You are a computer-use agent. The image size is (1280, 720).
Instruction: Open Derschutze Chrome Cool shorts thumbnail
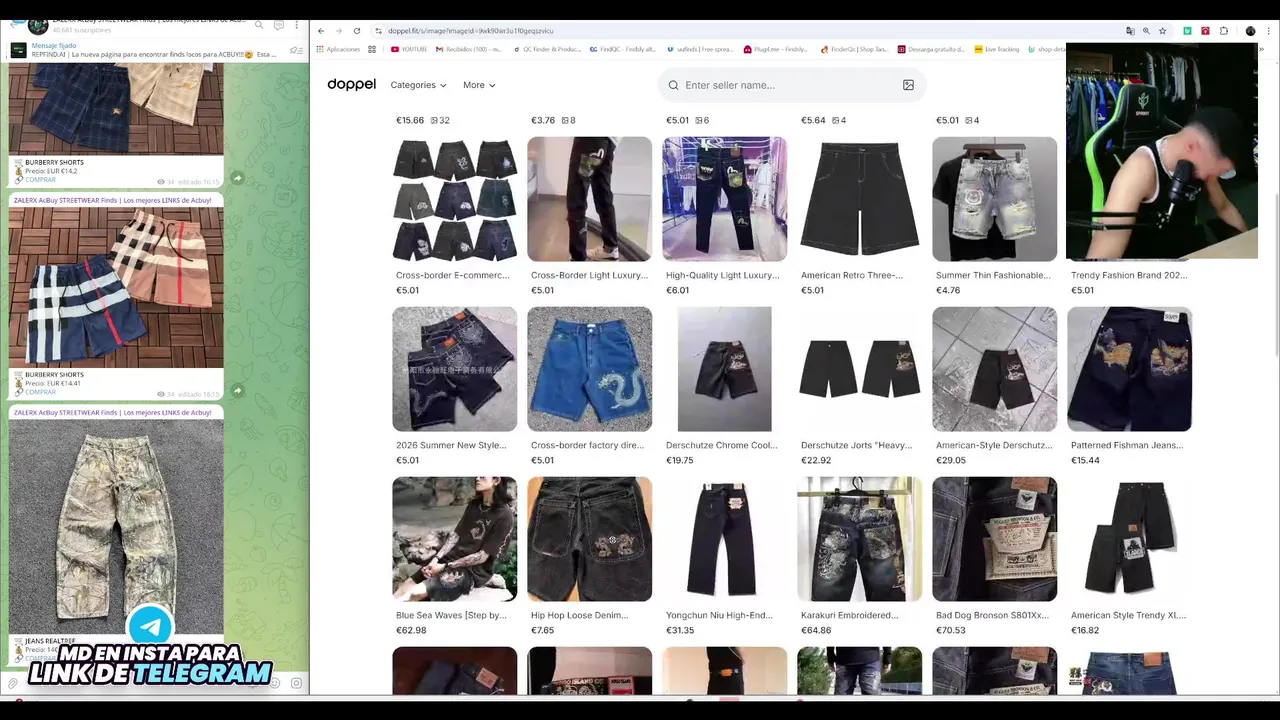click(x=725, y=369)
